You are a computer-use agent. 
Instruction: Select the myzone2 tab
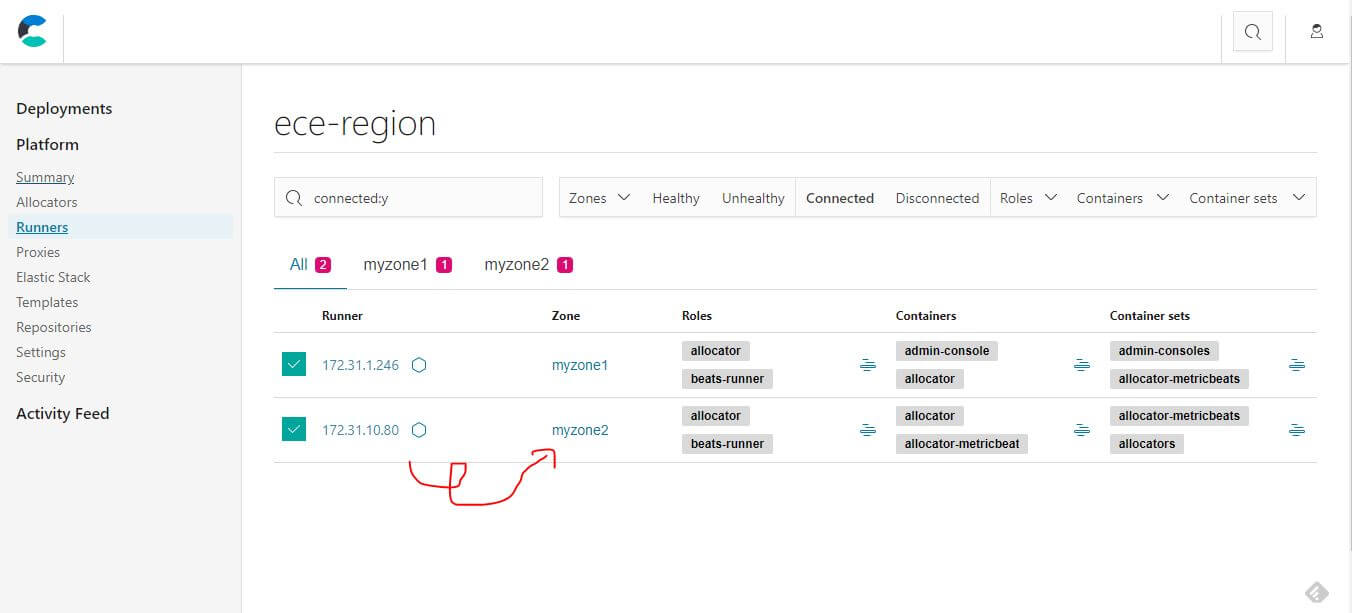(x=516, y=263)
